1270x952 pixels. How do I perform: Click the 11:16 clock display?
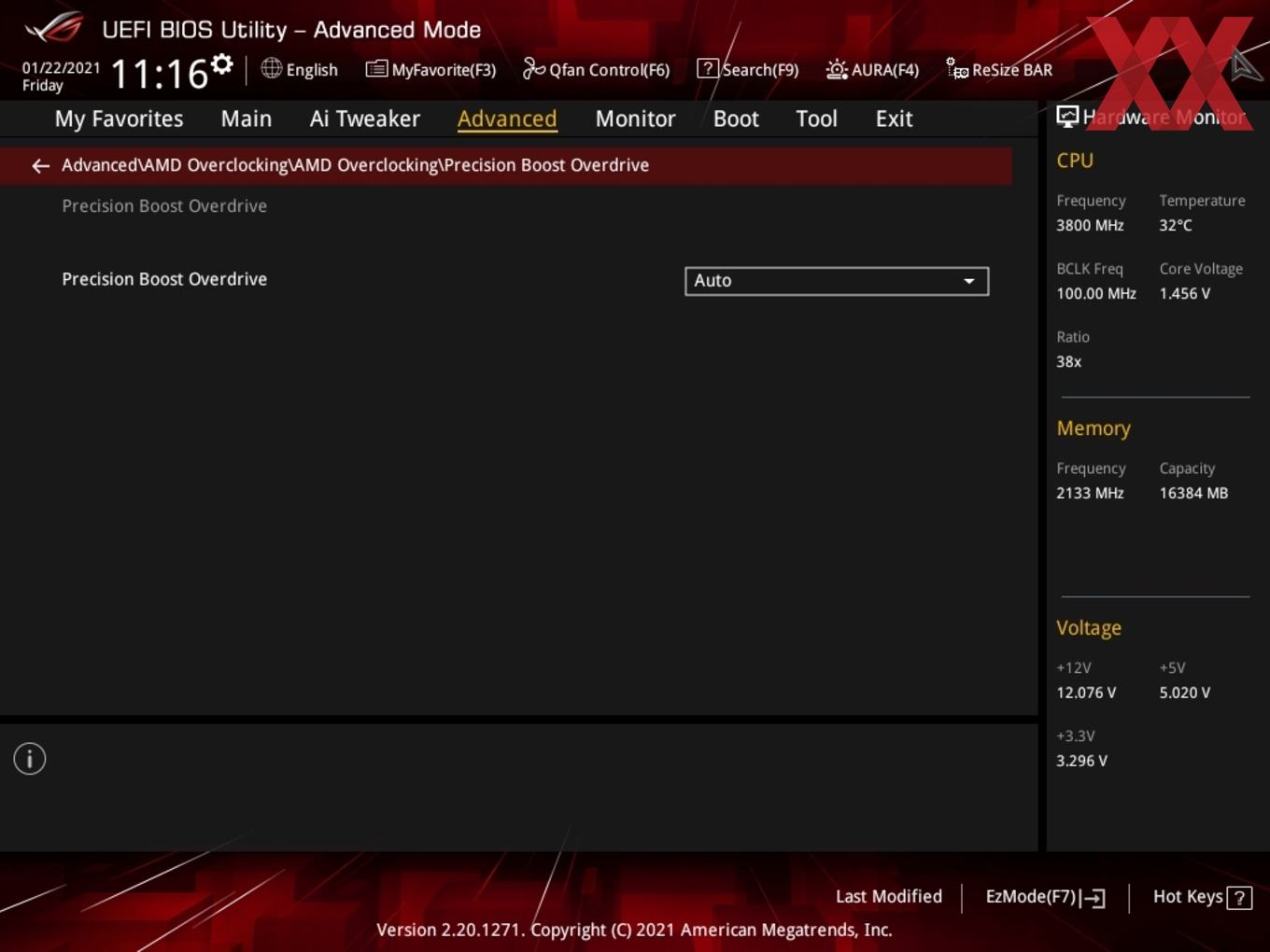coord(160,74)
